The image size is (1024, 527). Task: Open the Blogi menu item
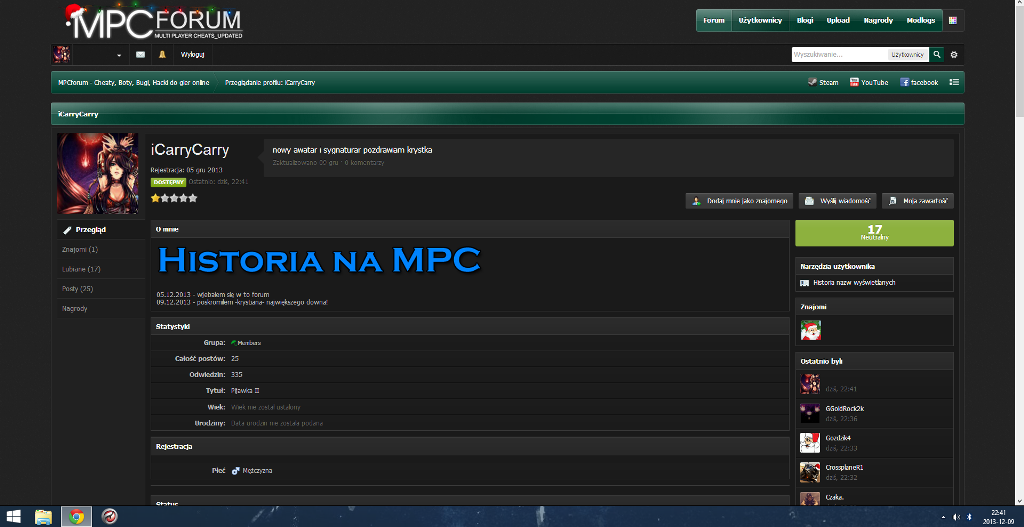click(805, 20)
